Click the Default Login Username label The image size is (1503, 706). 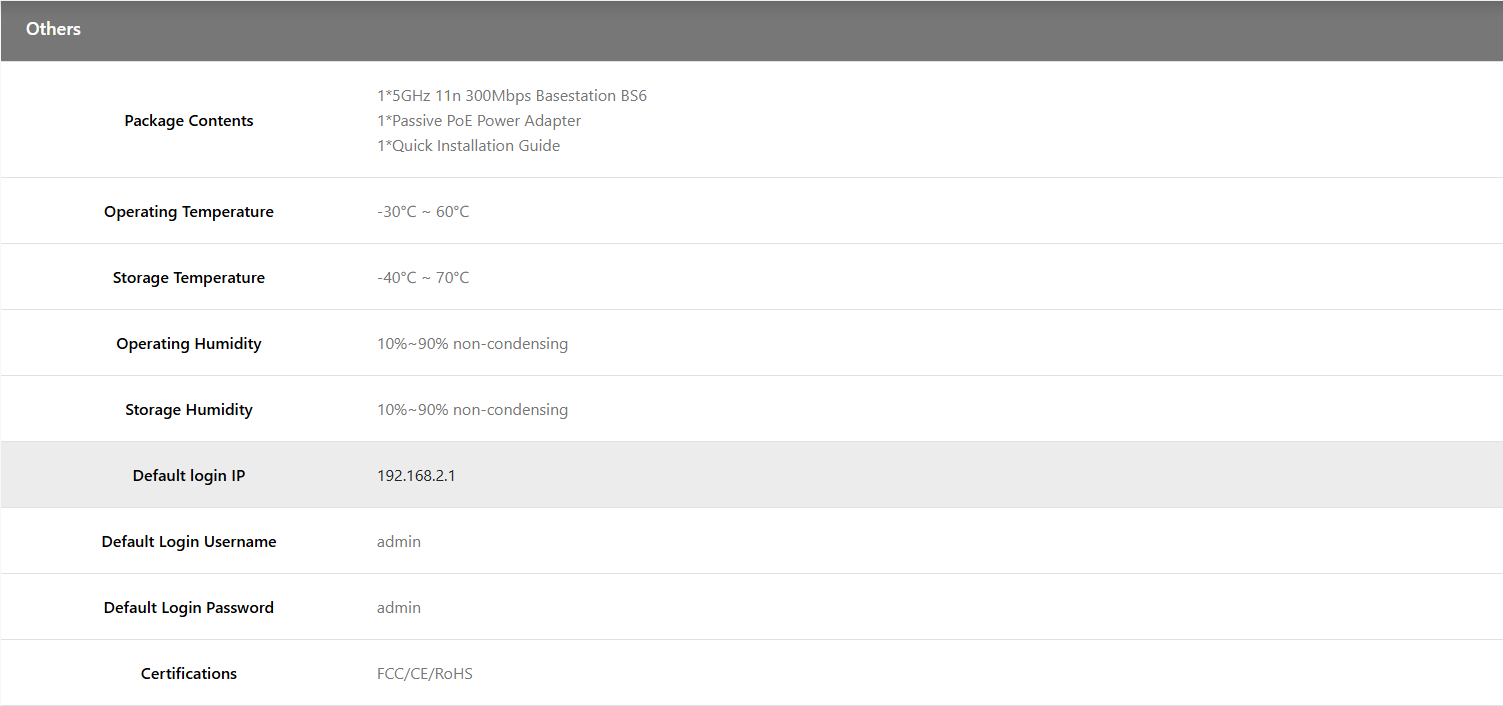pyautogui.click(x=189, y=542)
